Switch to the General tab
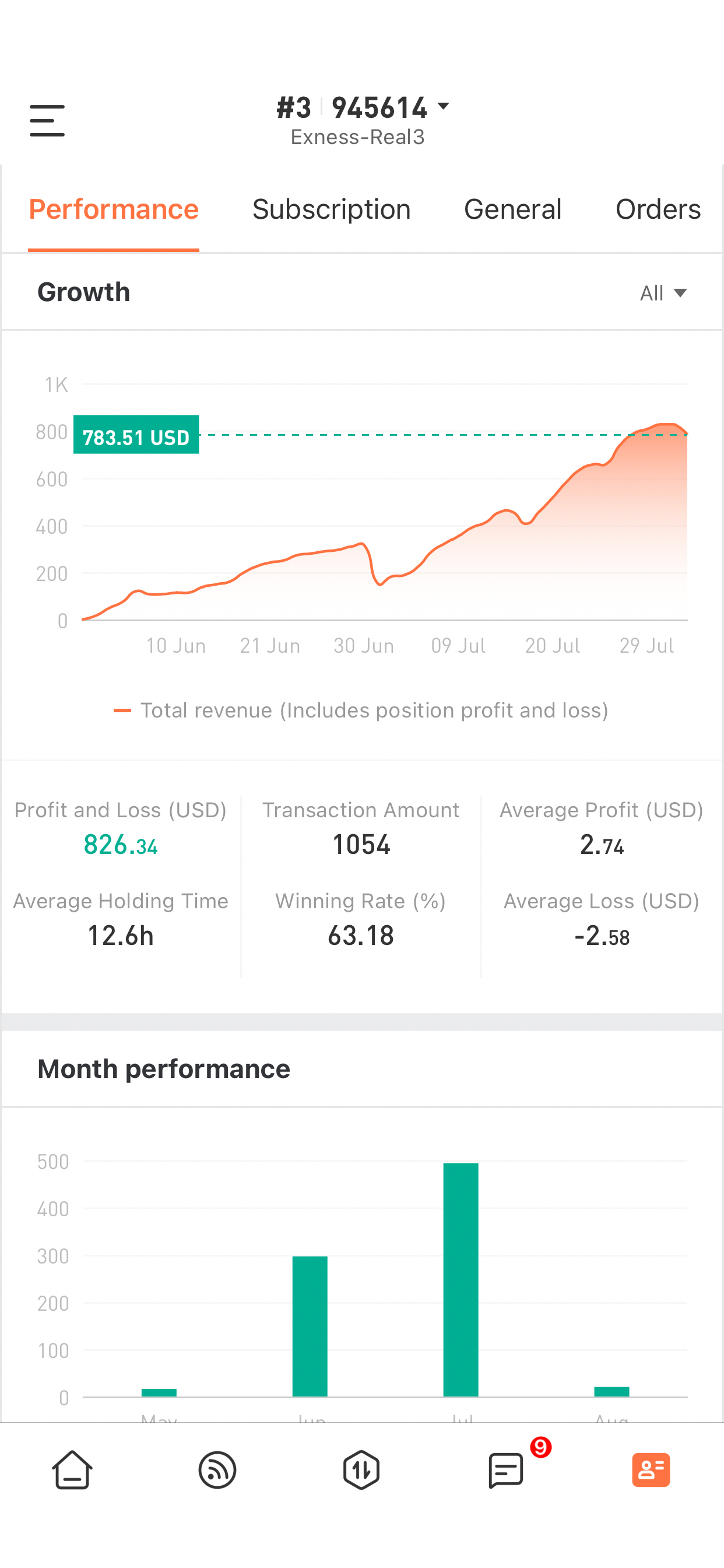This screenshot has height=1568, width=724. point(512,209)
